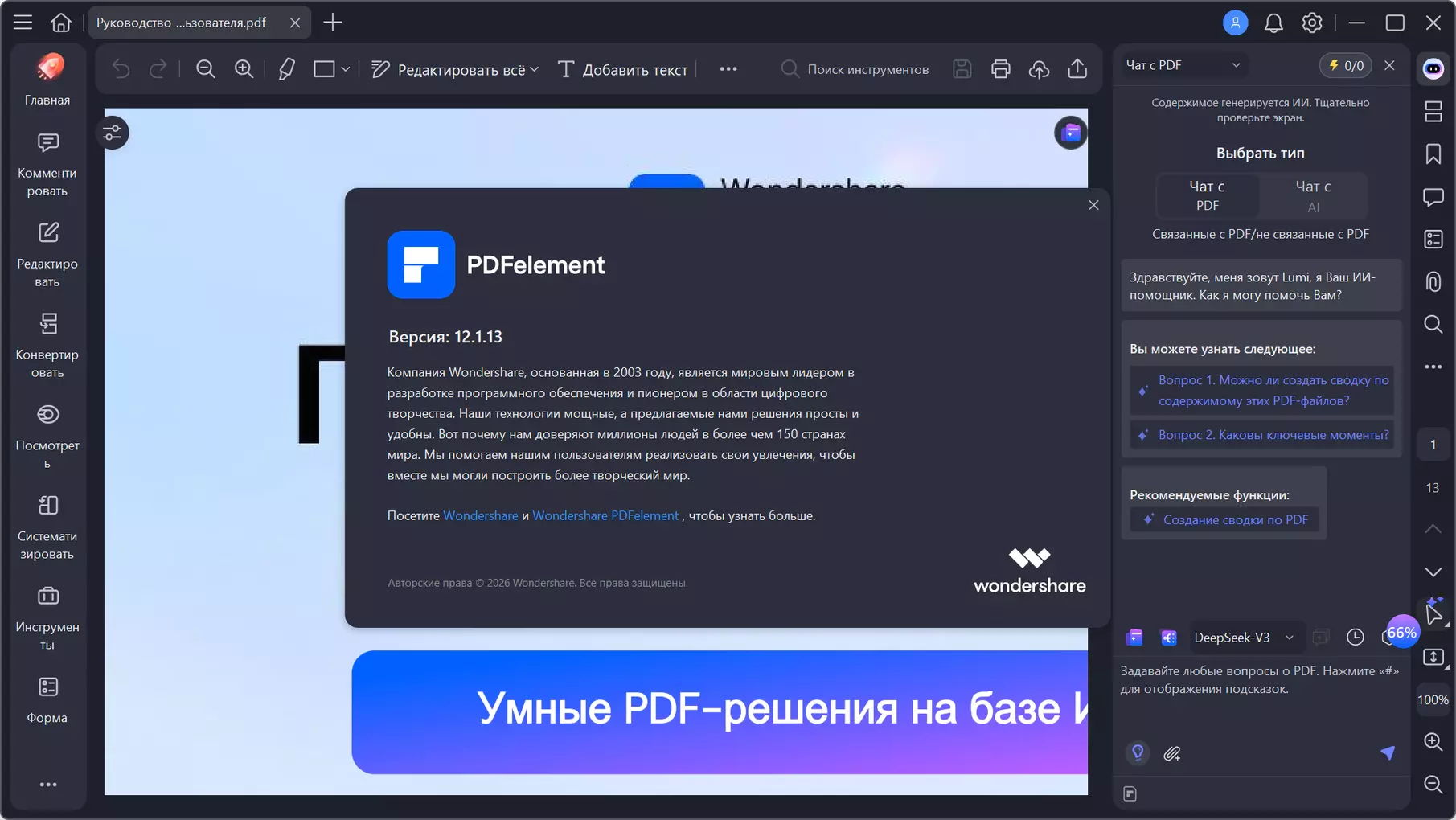Zoom out using the top toolbar magnifier
The width and height of the screenshot is (1456, 820).
206,69
